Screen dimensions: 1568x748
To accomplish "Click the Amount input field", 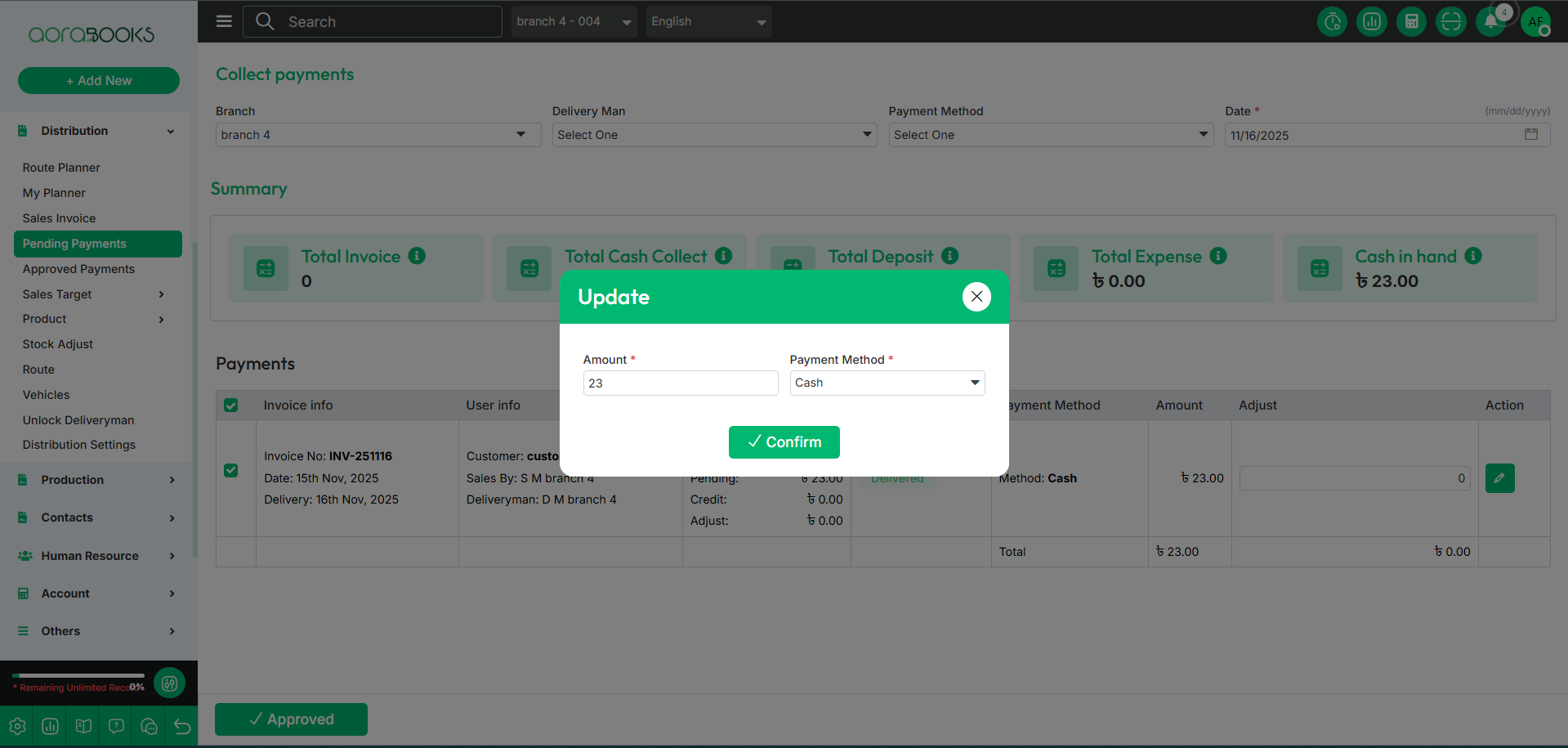I will coord(680,383).
